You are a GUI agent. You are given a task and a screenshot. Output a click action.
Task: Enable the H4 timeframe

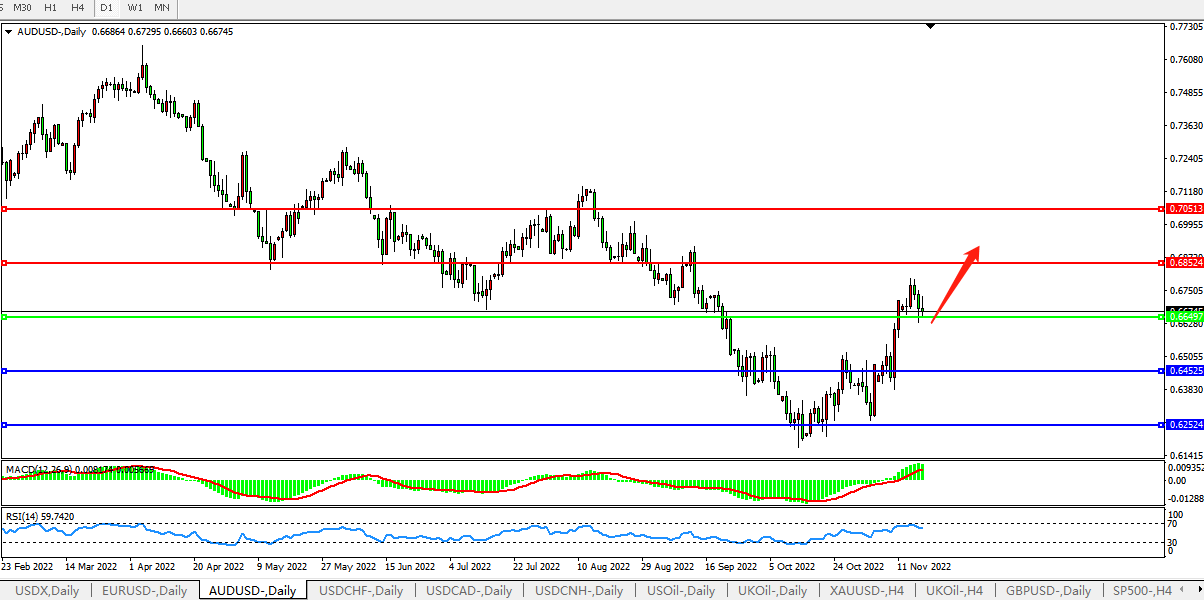[x=77, y=8]
